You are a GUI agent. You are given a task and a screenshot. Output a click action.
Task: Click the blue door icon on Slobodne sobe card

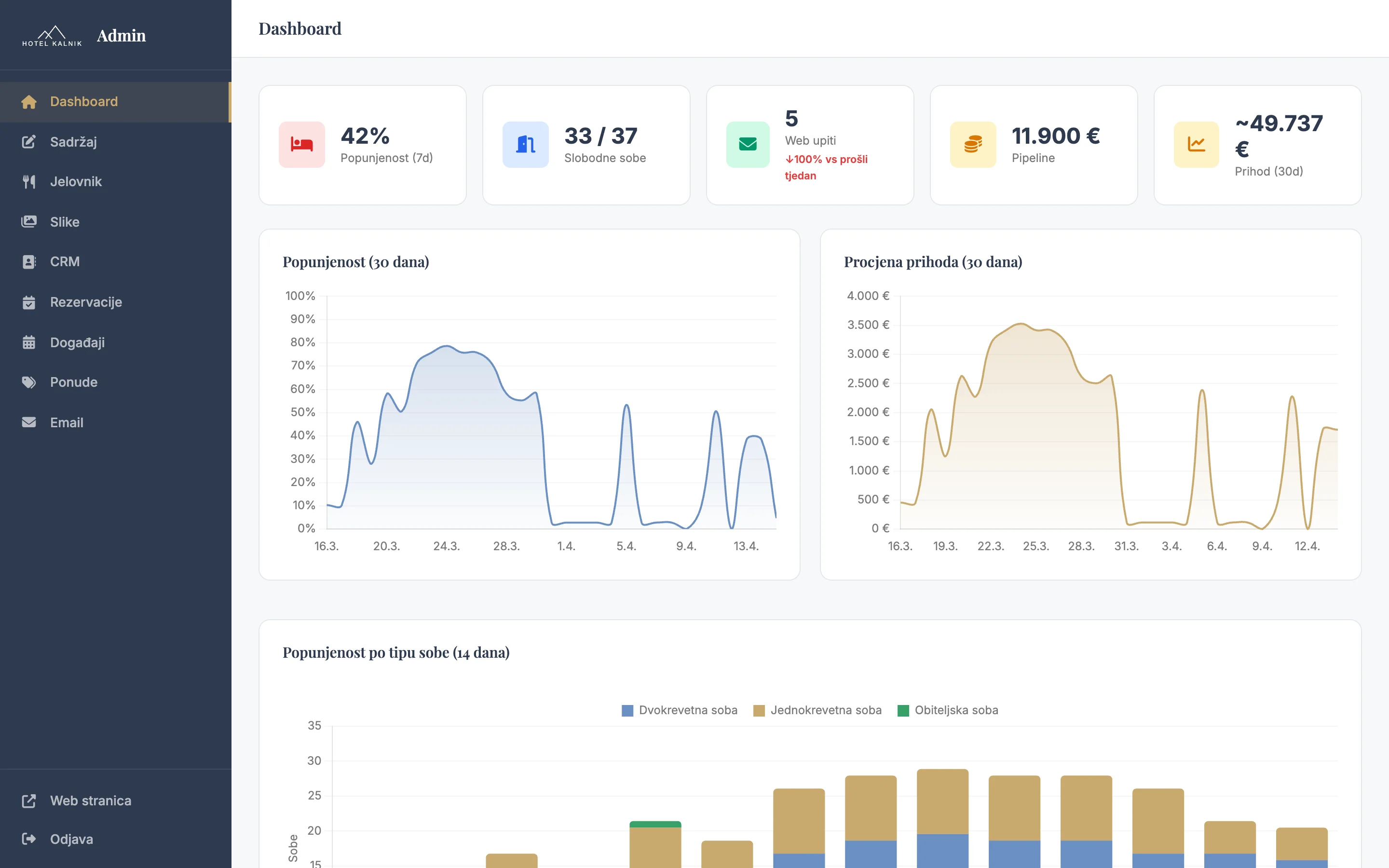point(524,145)
